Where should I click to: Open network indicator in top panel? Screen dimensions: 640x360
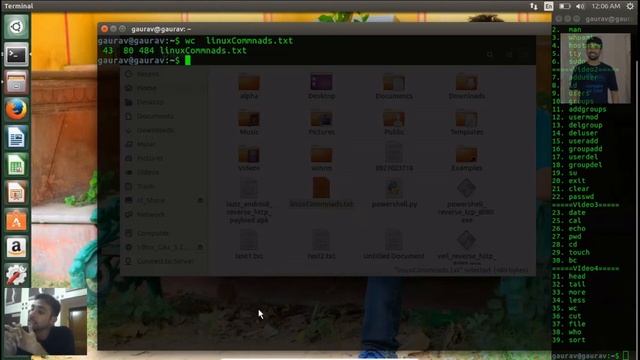534,6
